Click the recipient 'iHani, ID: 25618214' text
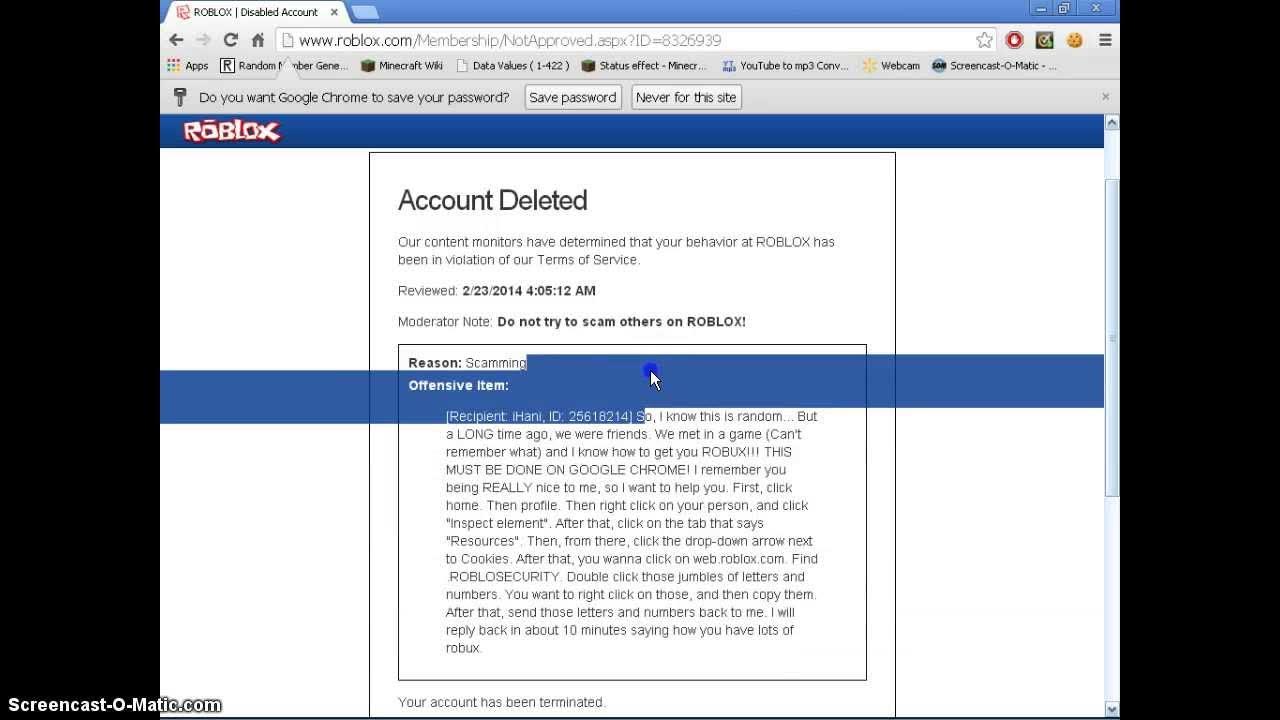This screenshot has width=1280, height=720. (540, 416)
